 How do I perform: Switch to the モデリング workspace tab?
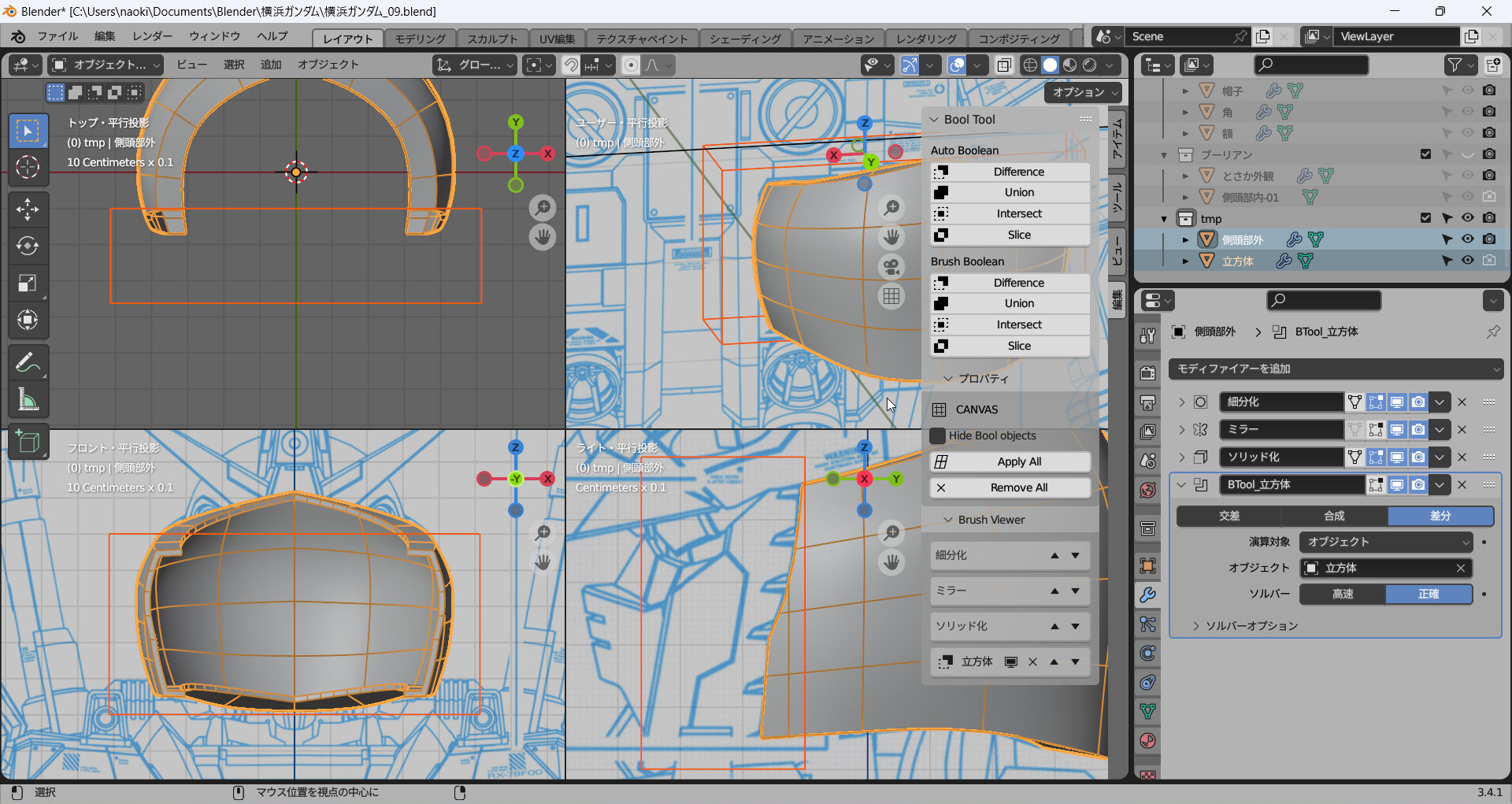pos(420,39)
